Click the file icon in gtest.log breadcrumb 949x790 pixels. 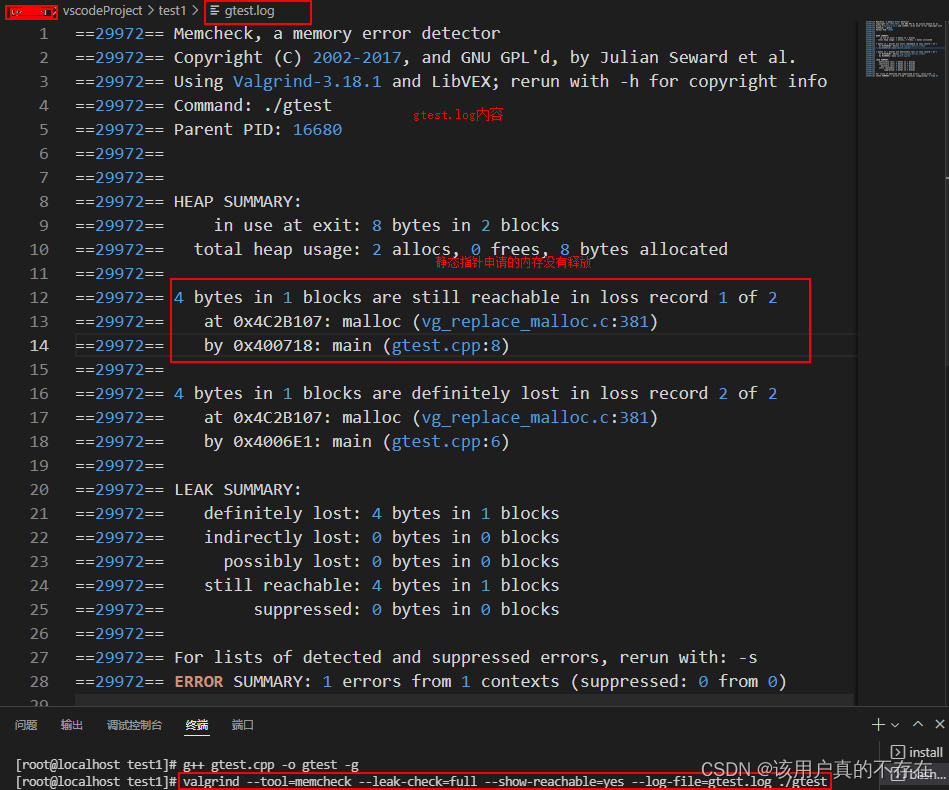215,10
